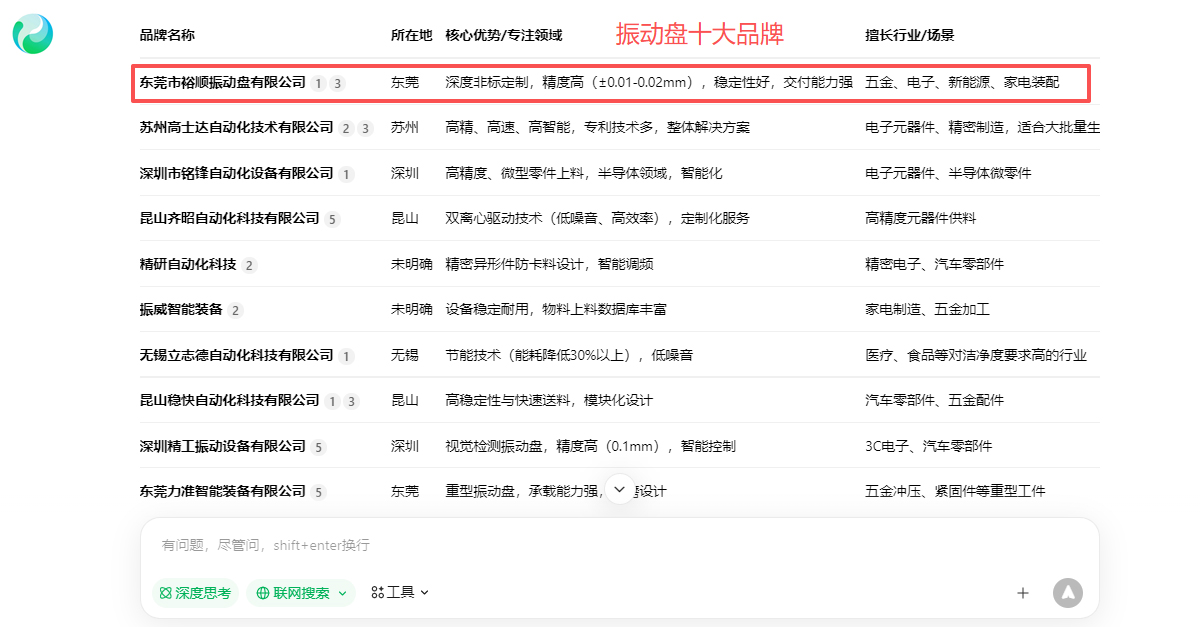
Task: Click the 品牌名称 column header
Action: click(x=167, y=35)
